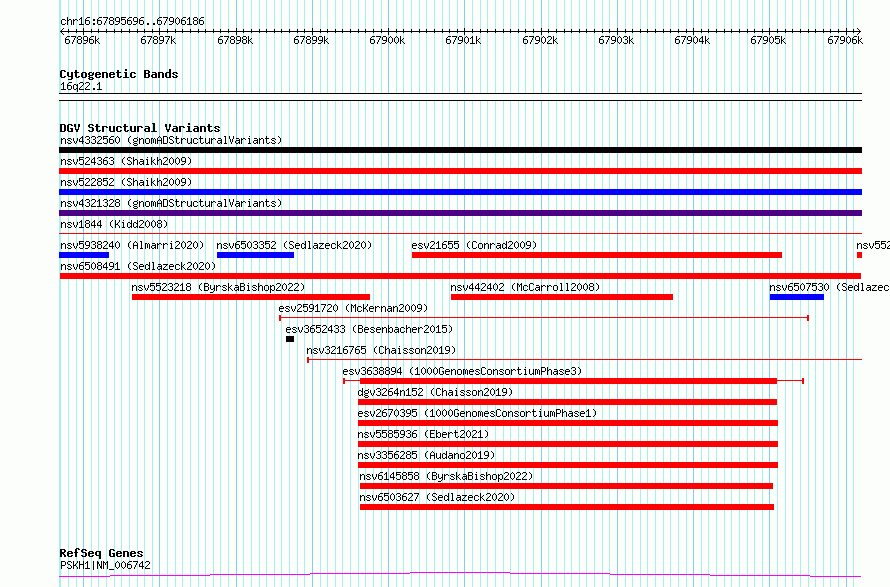Viewport: 890px width, 587px height.
Task: Select the blue nsv6503352 Sedlazeck2020 bar
Action: click(x=255, y=255)
